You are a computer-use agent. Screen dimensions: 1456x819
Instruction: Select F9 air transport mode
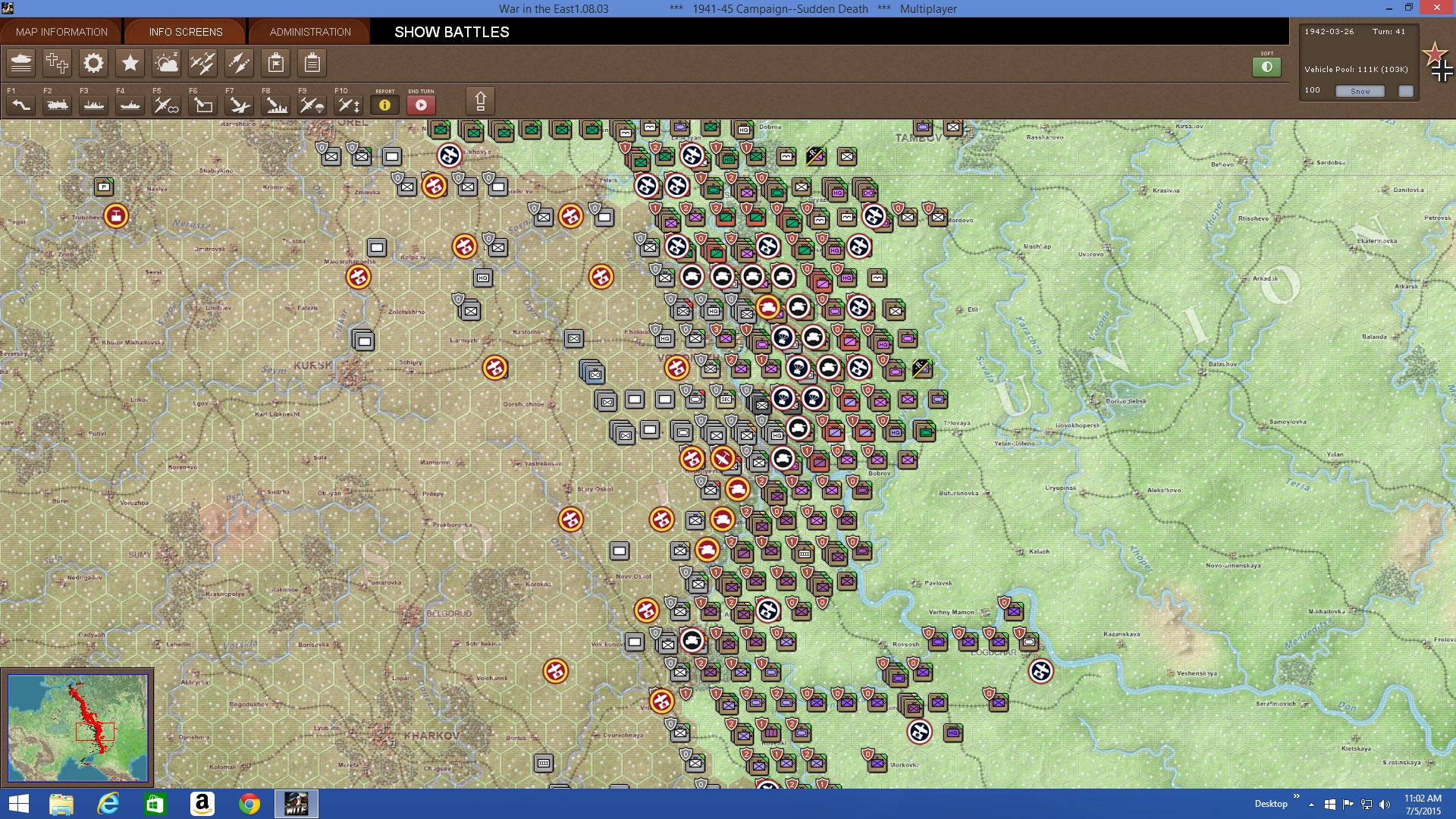312,105
